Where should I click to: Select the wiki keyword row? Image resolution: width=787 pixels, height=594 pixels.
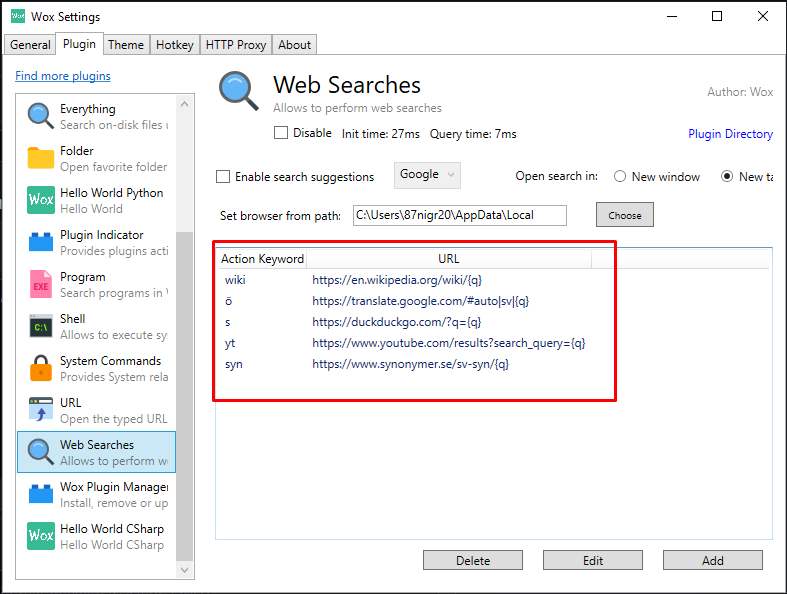pyautogui.click(x=494, y=280)
